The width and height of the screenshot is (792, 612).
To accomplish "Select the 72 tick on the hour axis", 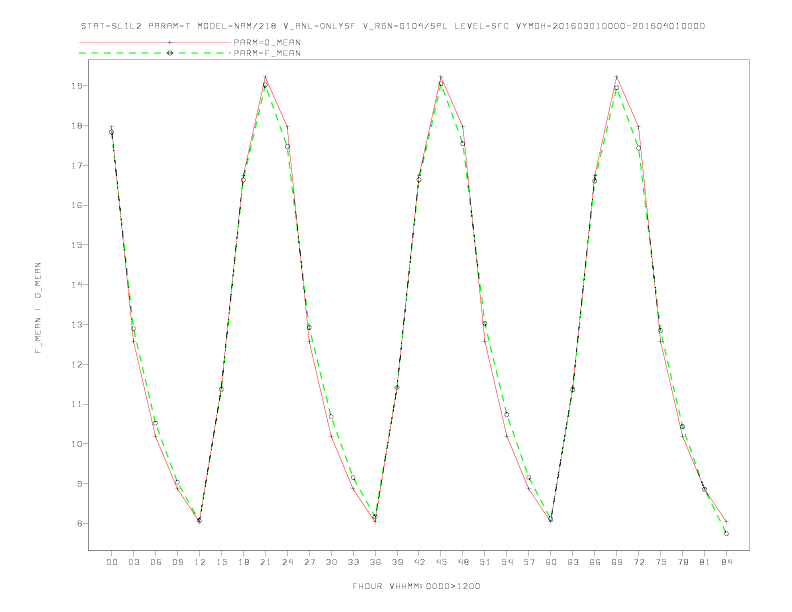I will (x=638, y=562).
